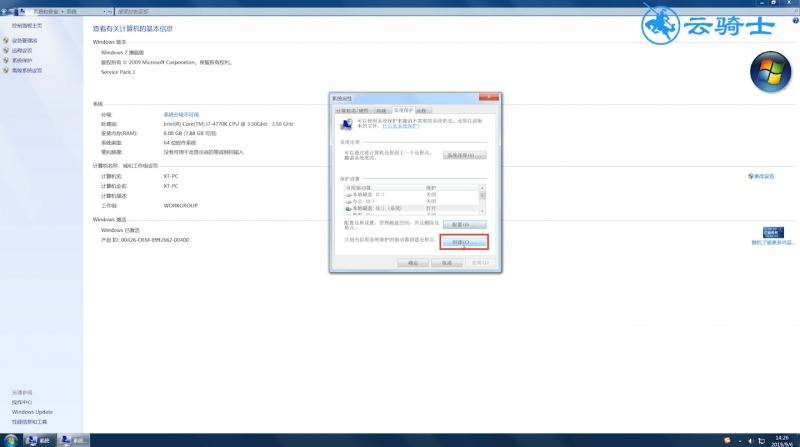Click the system drive icon for (E:)
The image size is (800, 447).
348,208
